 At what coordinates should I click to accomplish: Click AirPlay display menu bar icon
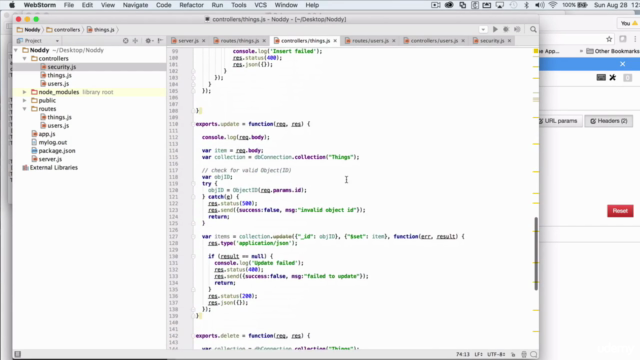[500, 5]
